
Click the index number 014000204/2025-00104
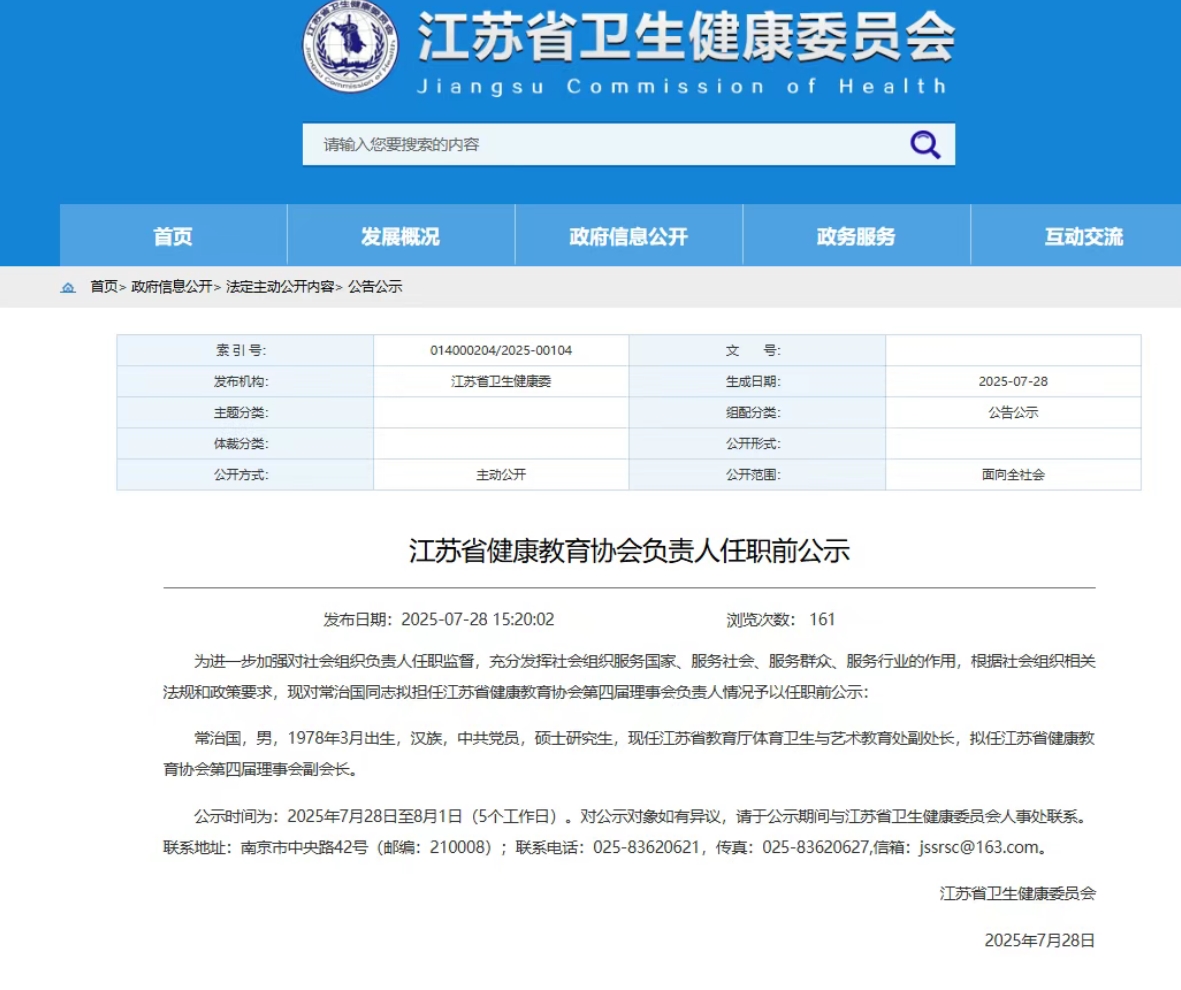pos(501,351)
